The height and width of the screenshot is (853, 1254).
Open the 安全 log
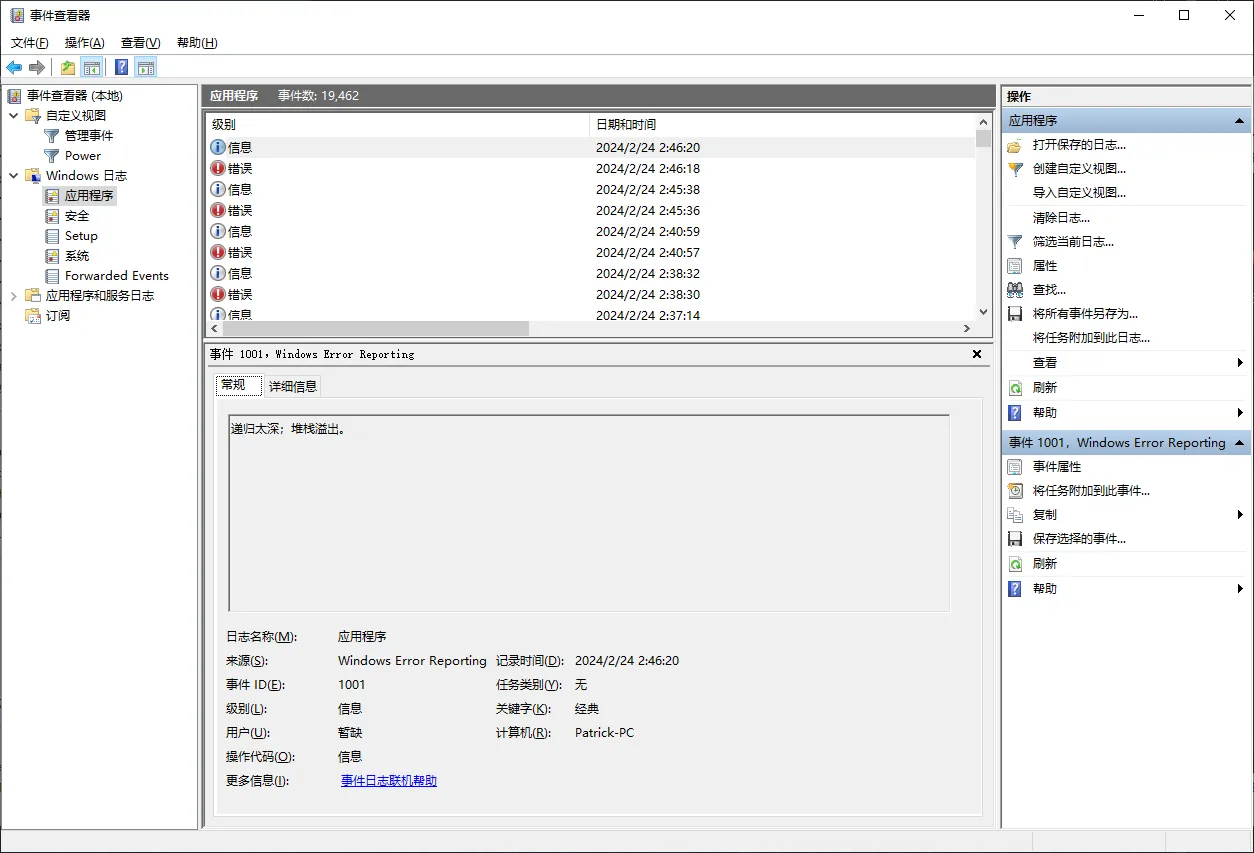(x=77, y=215)
